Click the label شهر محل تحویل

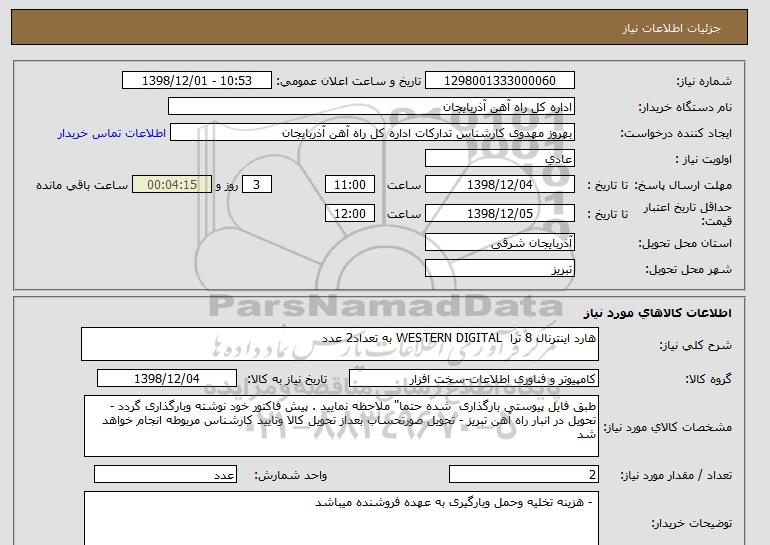(688, 270)
